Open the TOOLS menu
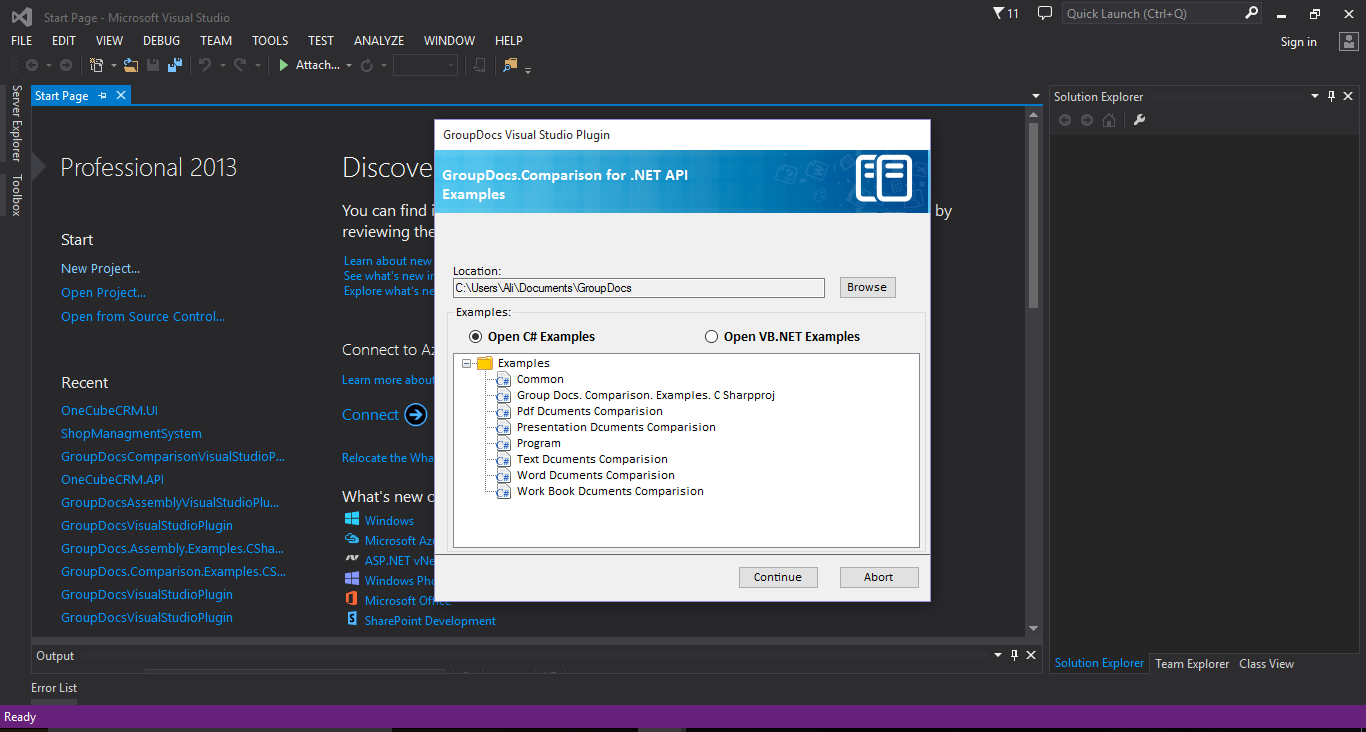The height and width of the screenshot is (732, 1366). 270,41
